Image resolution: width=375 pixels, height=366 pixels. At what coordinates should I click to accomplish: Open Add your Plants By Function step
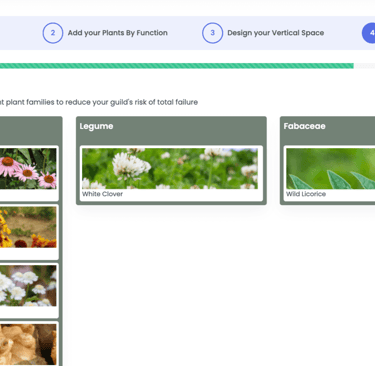coord(118,33)
